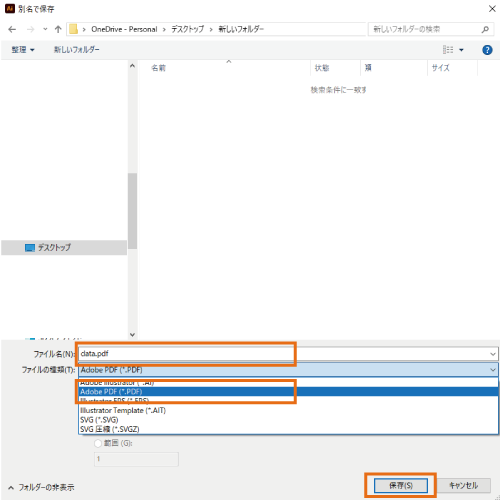Click the forward navigation arrow

point(30,29)
